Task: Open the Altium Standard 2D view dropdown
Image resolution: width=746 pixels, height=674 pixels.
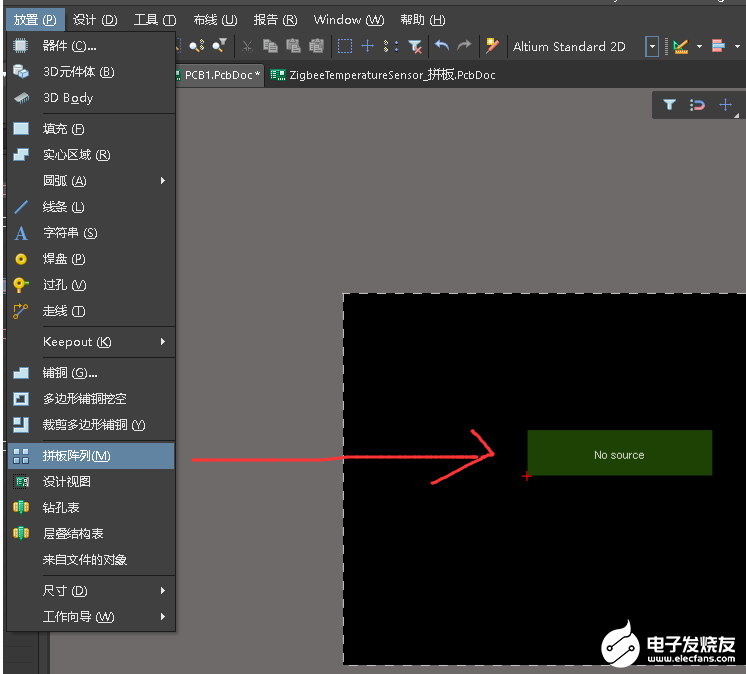Action: click(x=652, y=47)
